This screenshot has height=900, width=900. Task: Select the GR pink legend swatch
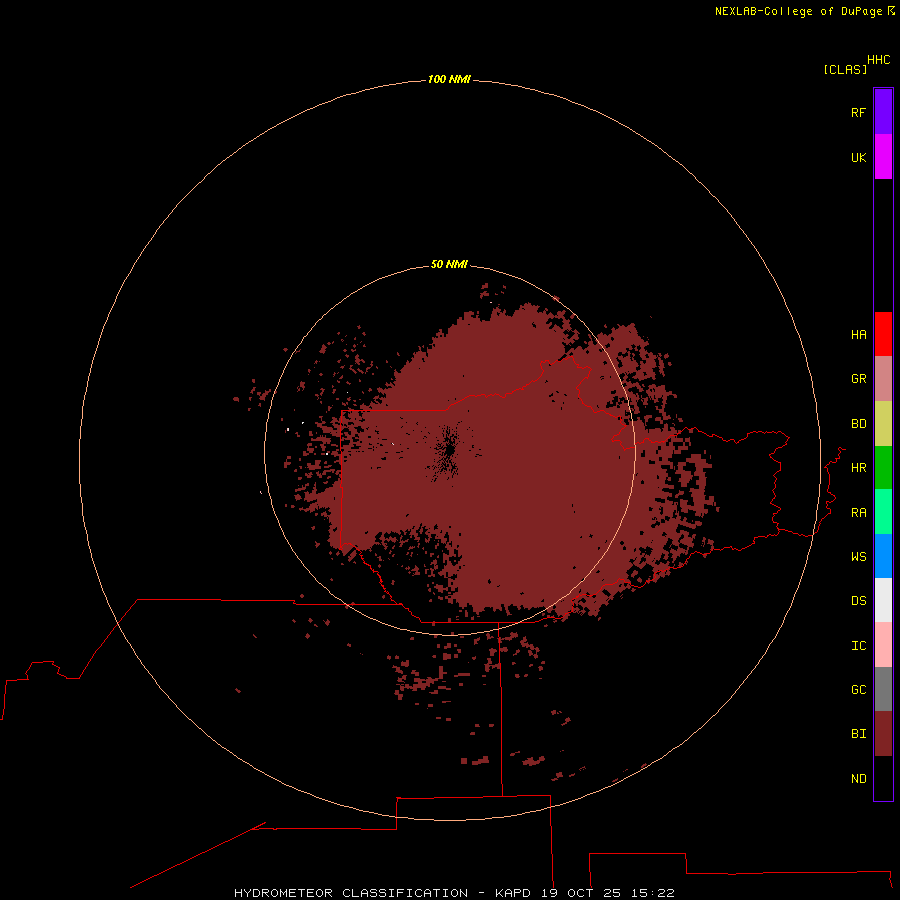click(x=883, y=379)
